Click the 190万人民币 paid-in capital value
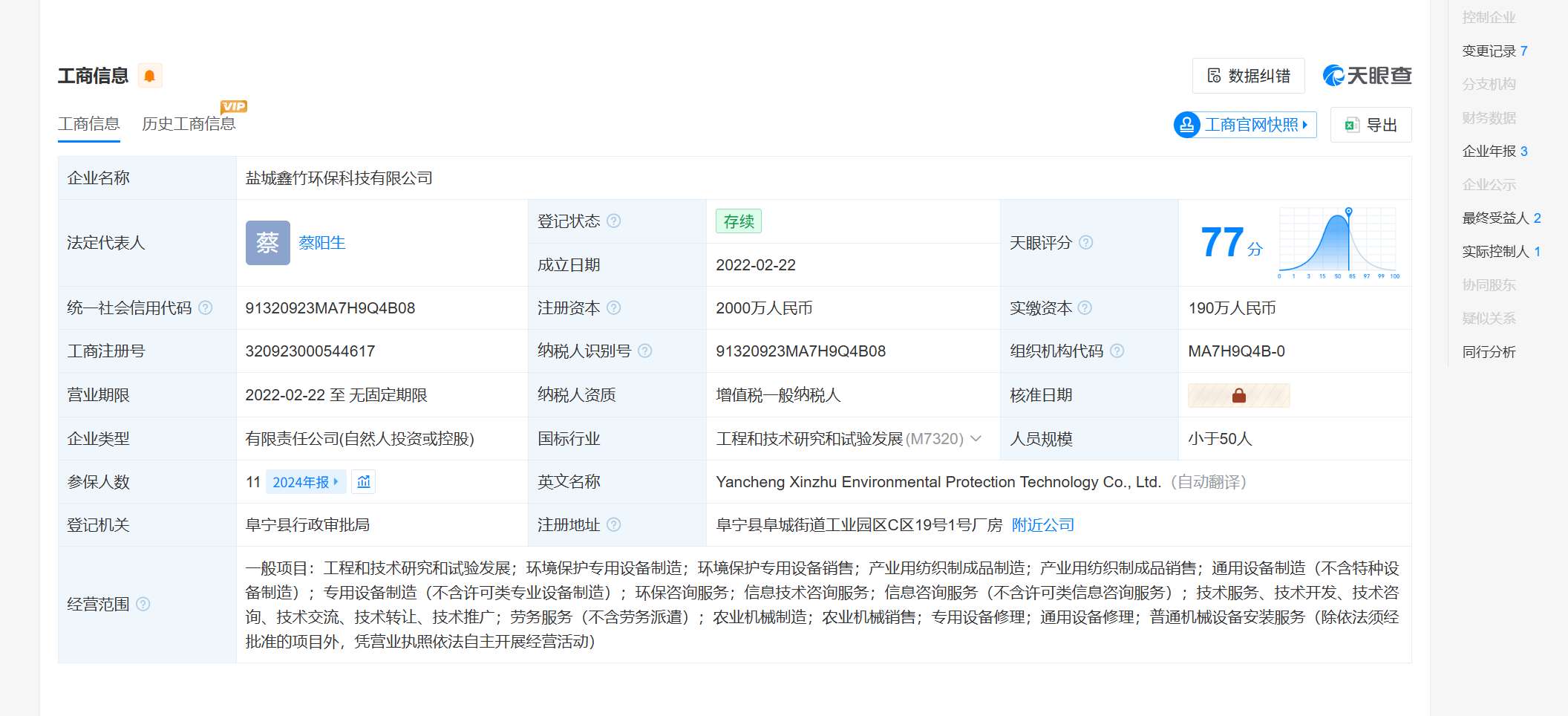Screen dimensions: 1568x716 click(x=1232, y=308)
